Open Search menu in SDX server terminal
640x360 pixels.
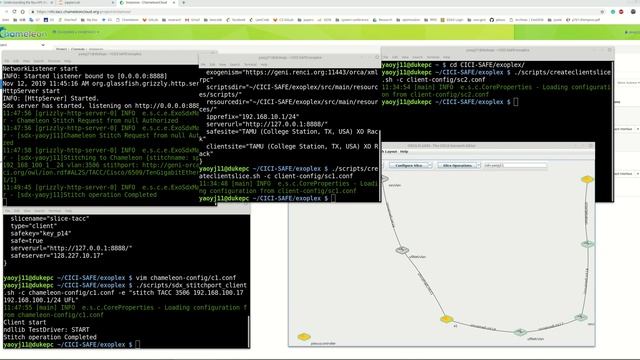[x=39, y=61]
